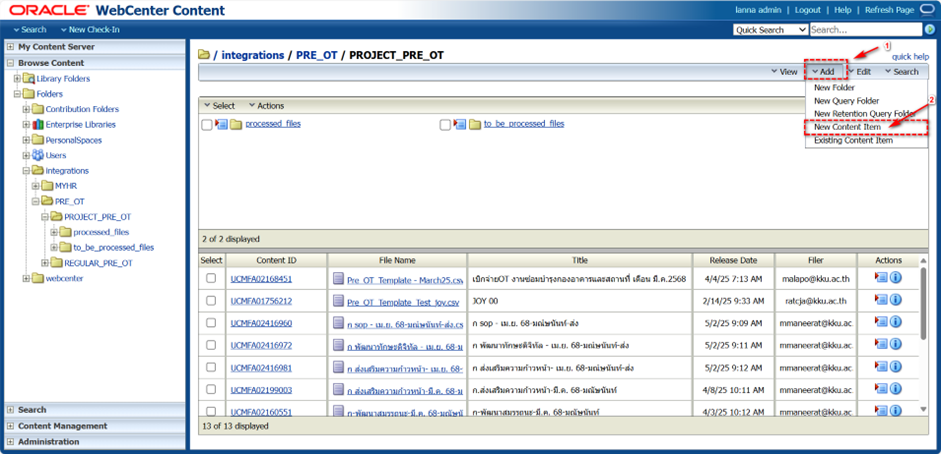The height and width of the screenshot is (454, 941).
Task: Click the Logout link
Action: tap(807, 10)
